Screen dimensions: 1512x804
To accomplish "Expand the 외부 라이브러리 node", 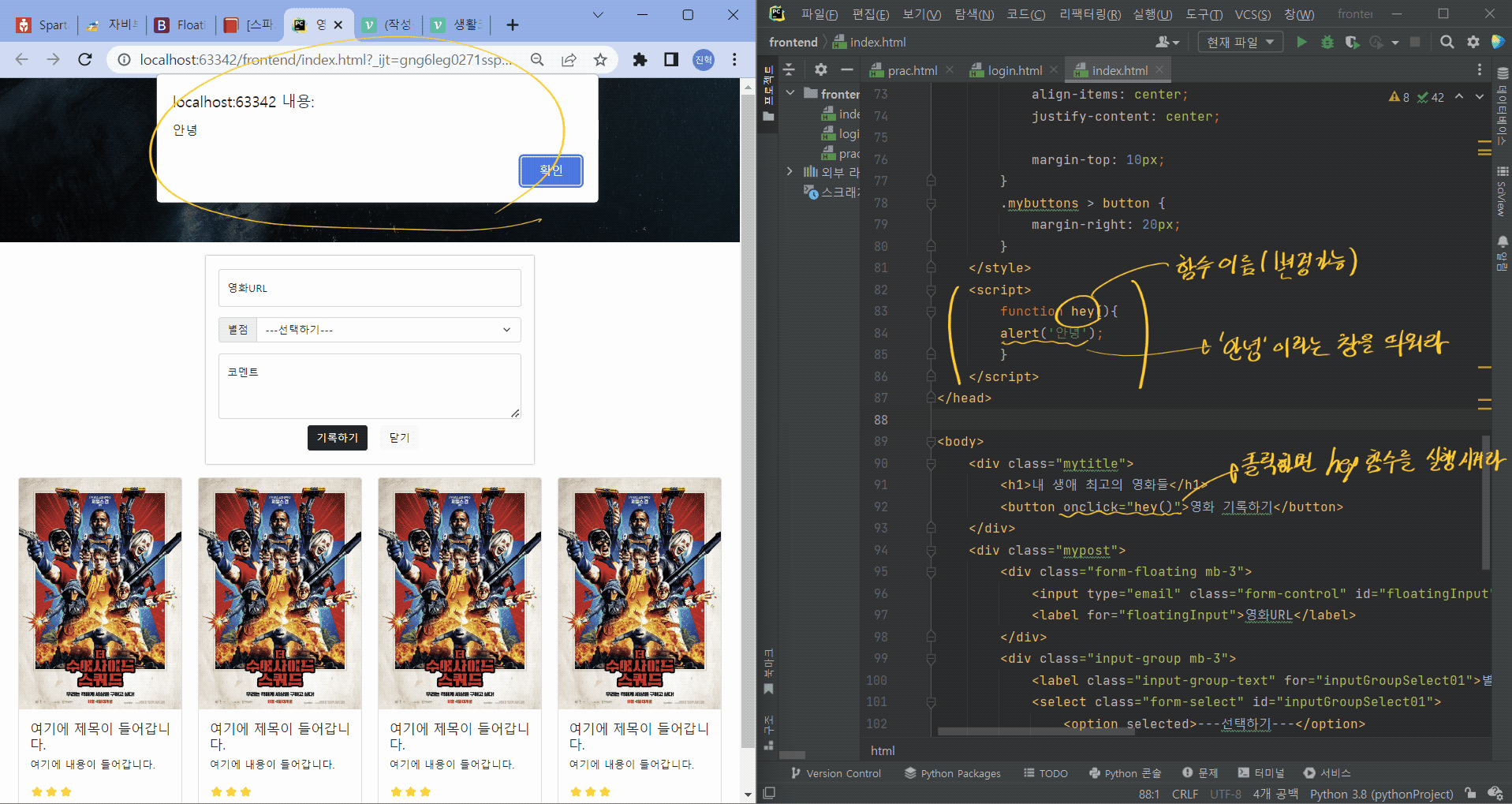I will pyautogui.click(x=790, y=171).
